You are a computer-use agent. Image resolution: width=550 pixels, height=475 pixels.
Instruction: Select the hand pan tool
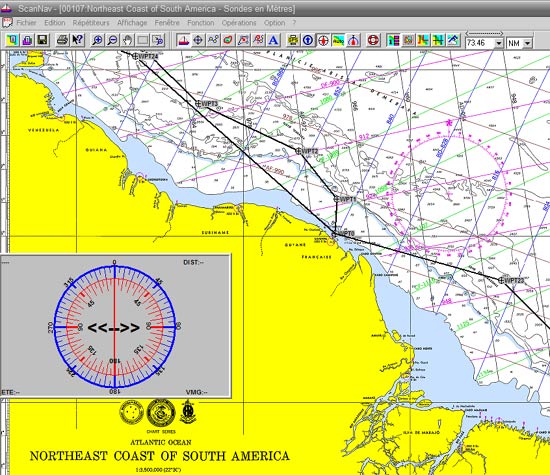[128, 40]
